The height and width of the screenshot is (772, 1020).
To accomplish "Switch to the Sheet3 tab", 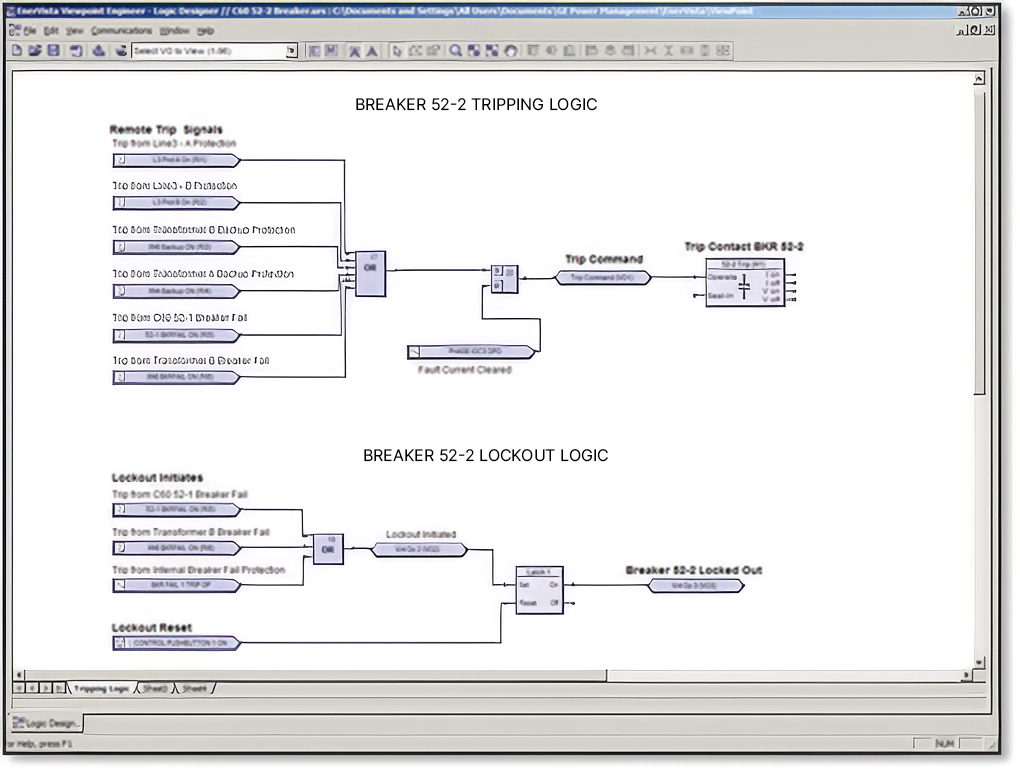I will pos(155,689).
